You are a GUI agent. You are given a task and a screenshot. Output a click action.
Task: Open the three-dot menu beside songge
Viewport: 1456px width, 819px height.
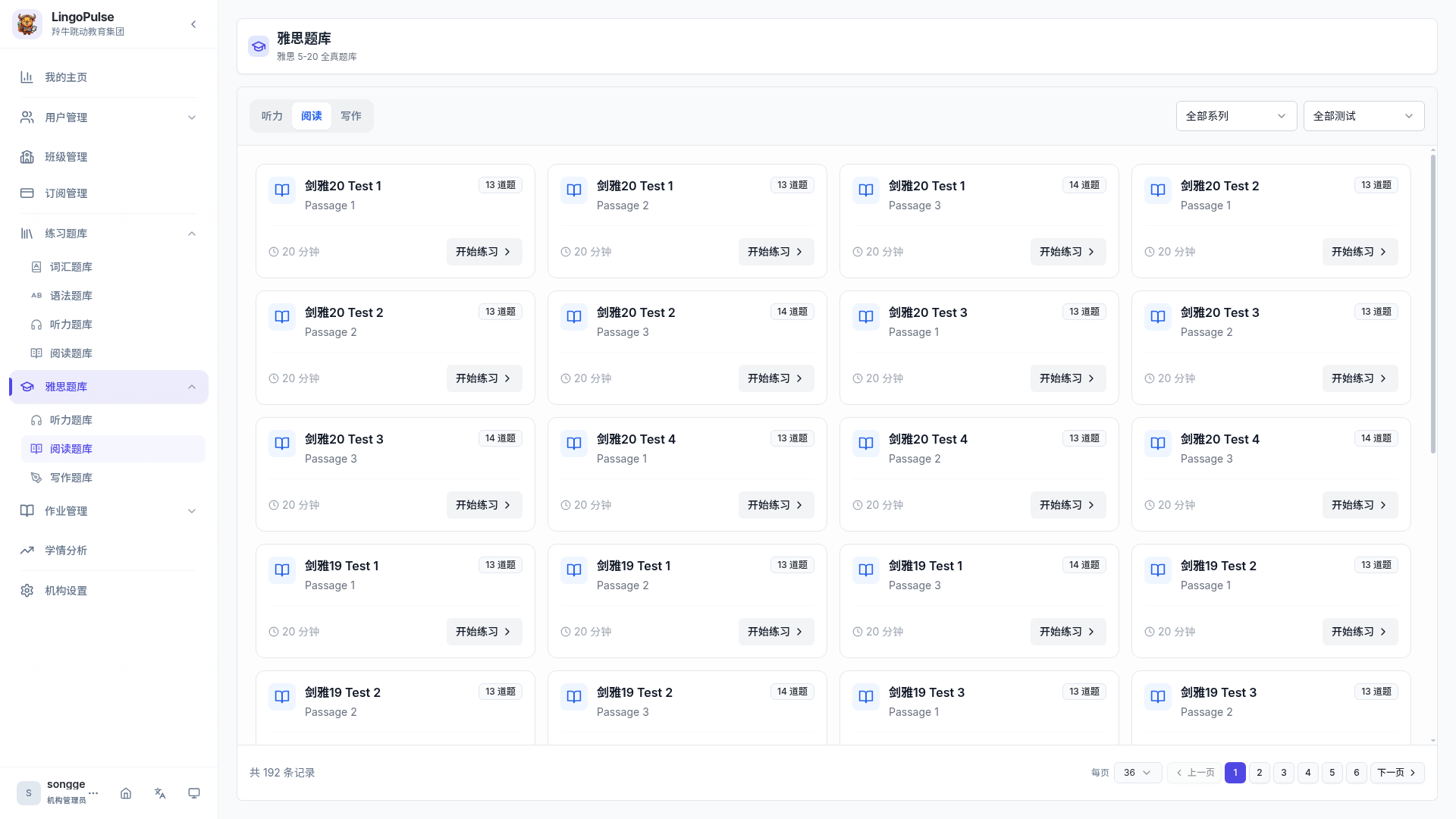[93, 792]
